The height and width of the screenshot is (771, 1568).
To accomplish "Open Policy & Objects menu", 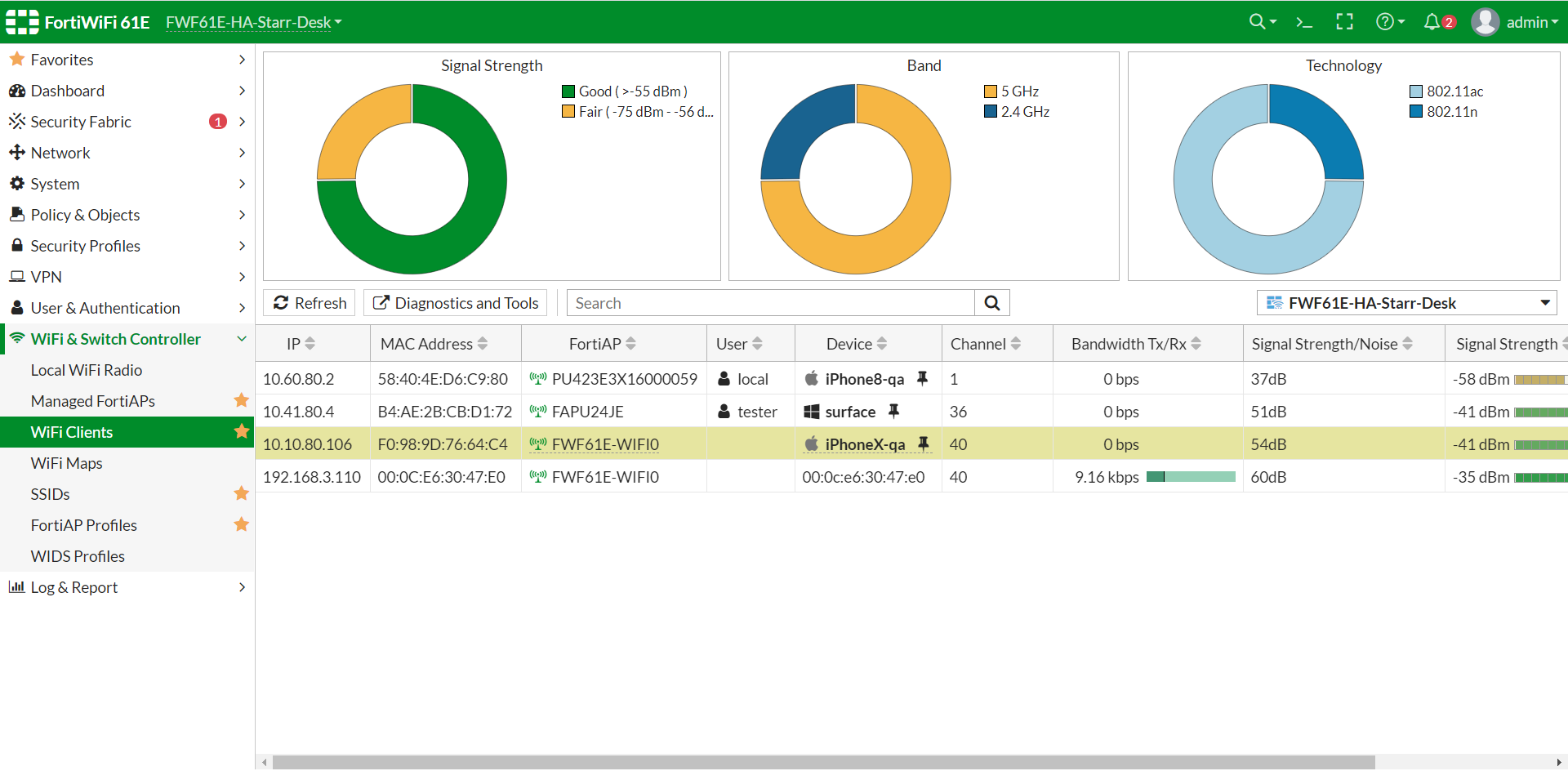I will pos(127,215).
